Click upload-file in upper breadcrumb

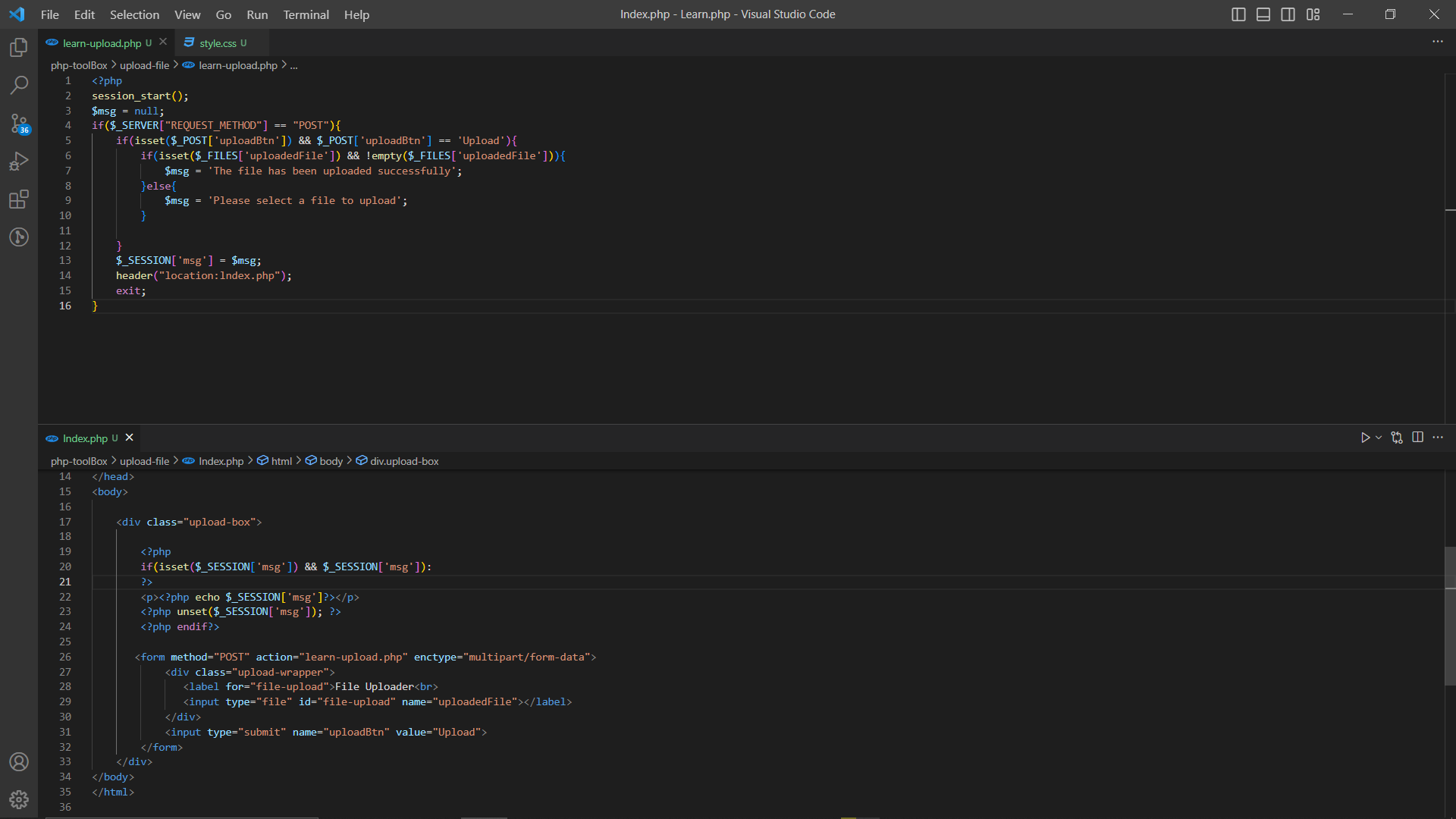click(144, 65)
